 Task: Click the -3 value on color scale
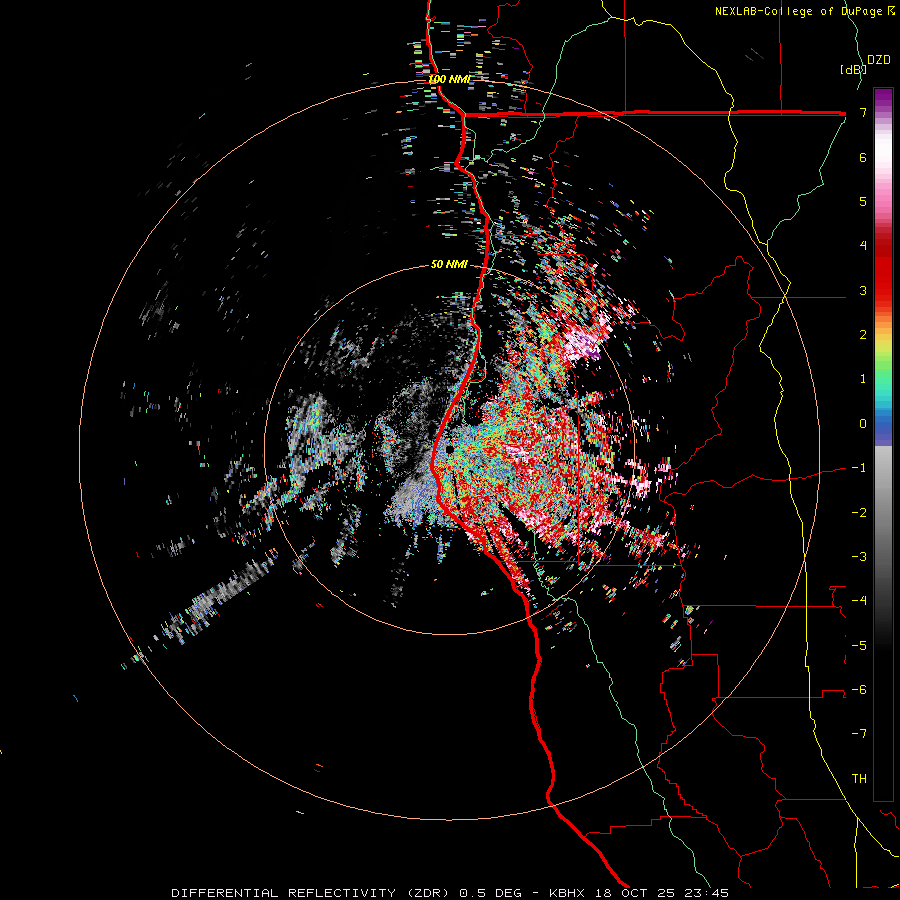pos(859,557)
